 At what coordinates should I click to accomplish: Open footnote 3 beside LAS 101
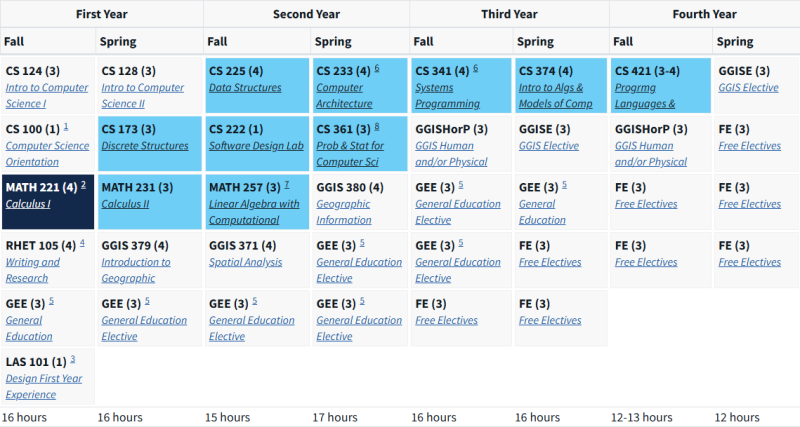pos(72,359)
